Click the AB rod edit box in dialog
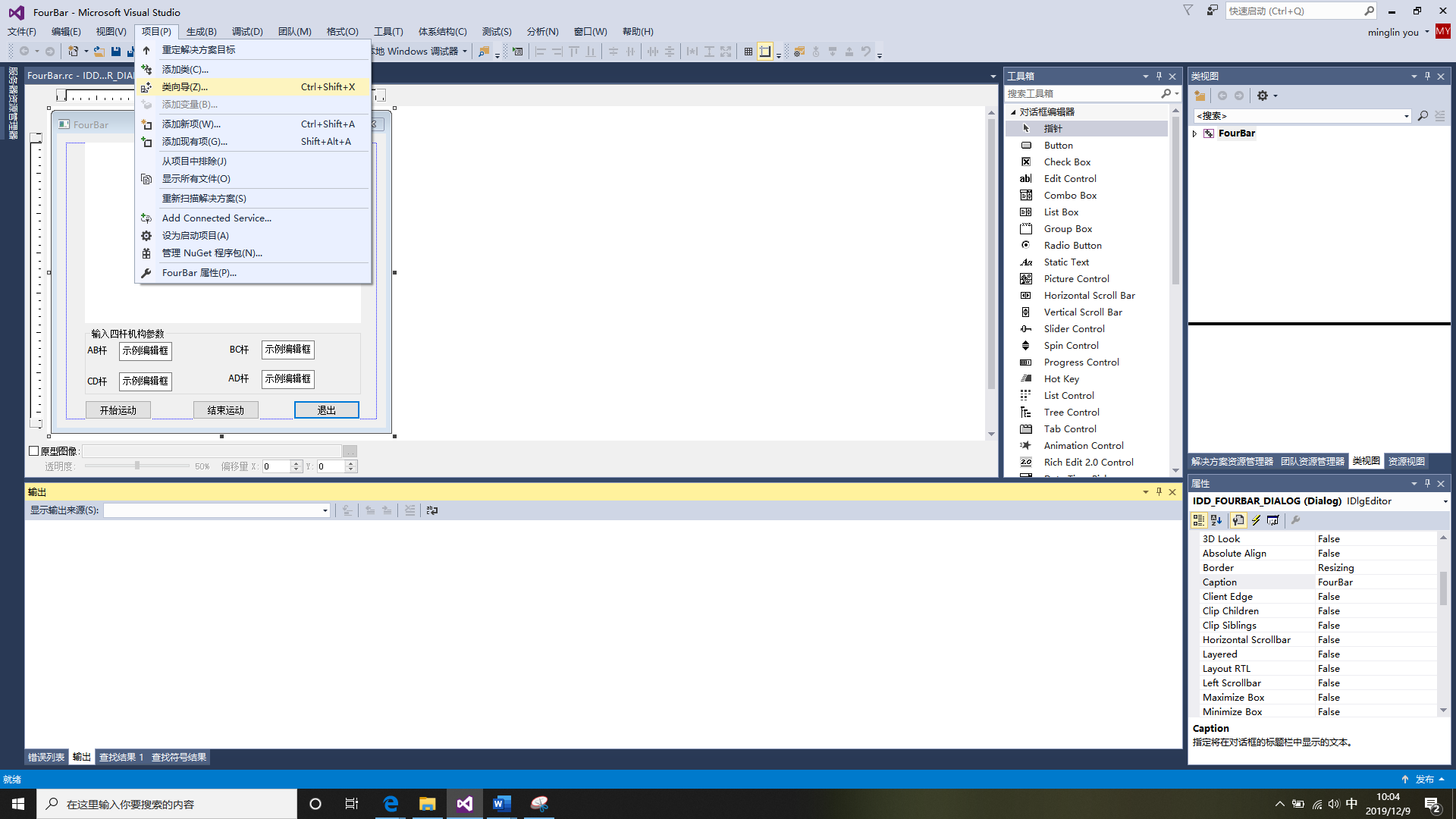 [146, 351]
